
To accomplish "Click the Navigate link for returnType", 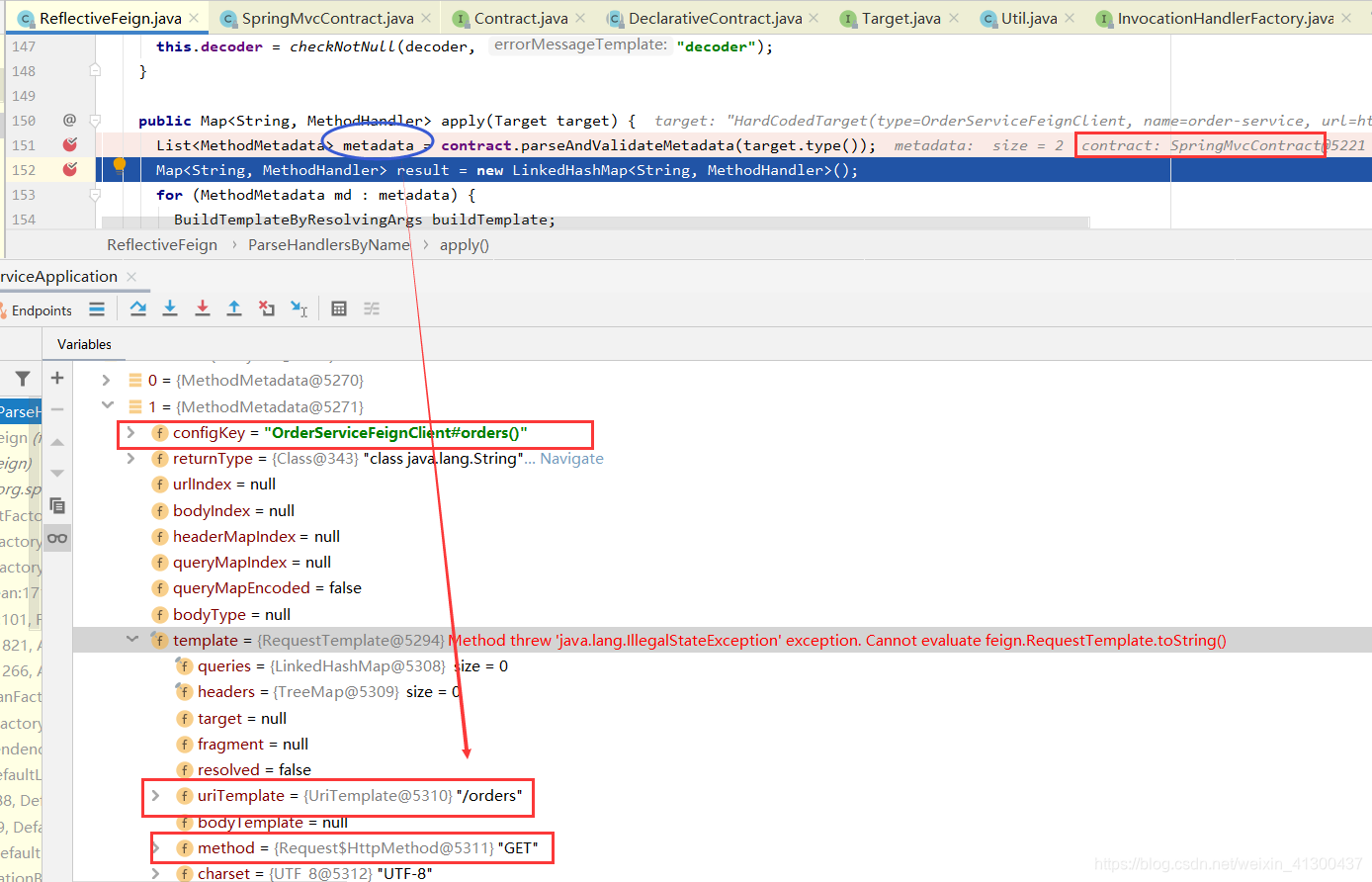I will (571, 459).
